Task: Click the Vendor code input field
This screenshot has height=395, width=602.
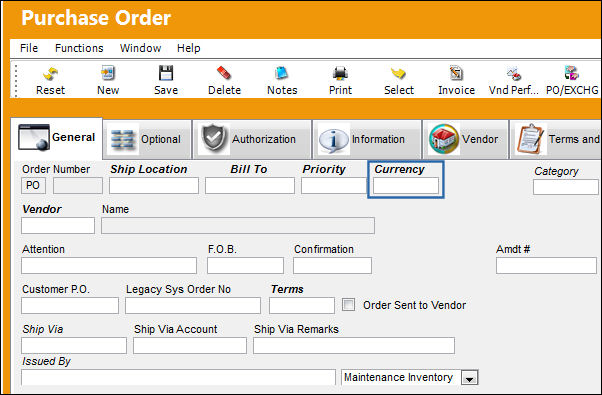Action: point(58,226)
